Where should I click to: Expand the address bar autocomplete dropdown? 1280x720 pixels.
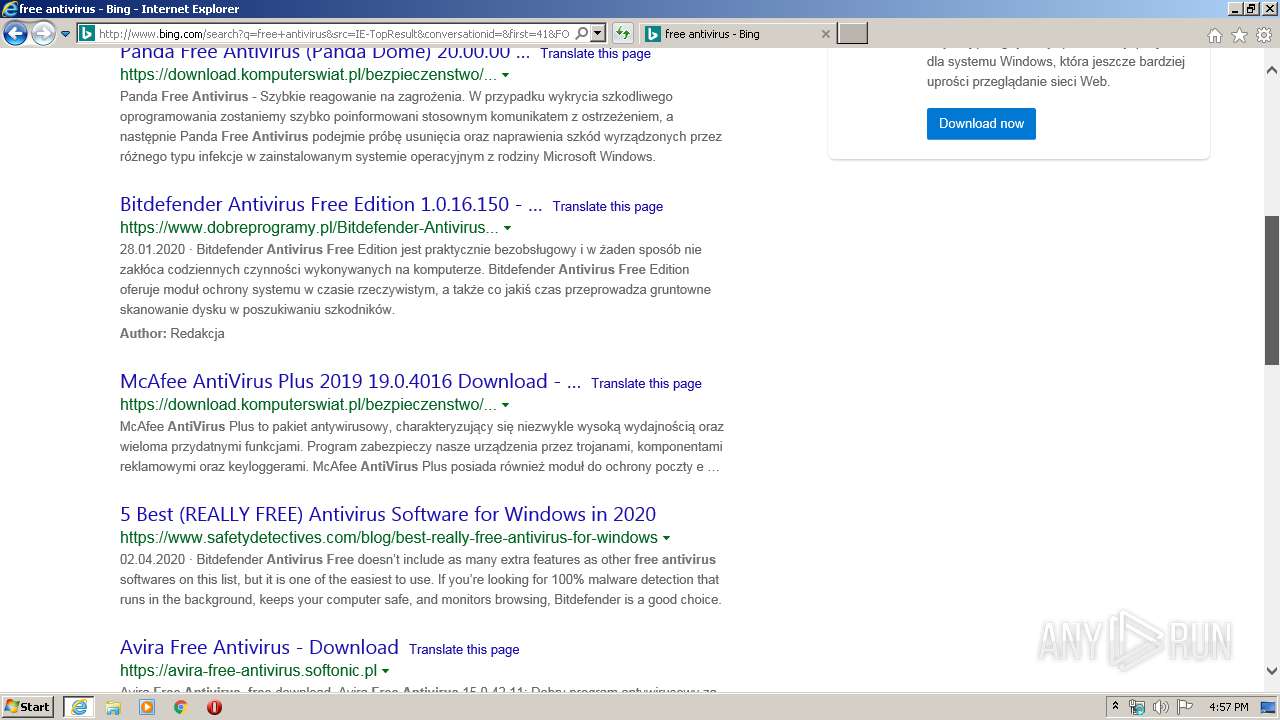[598, 34]
